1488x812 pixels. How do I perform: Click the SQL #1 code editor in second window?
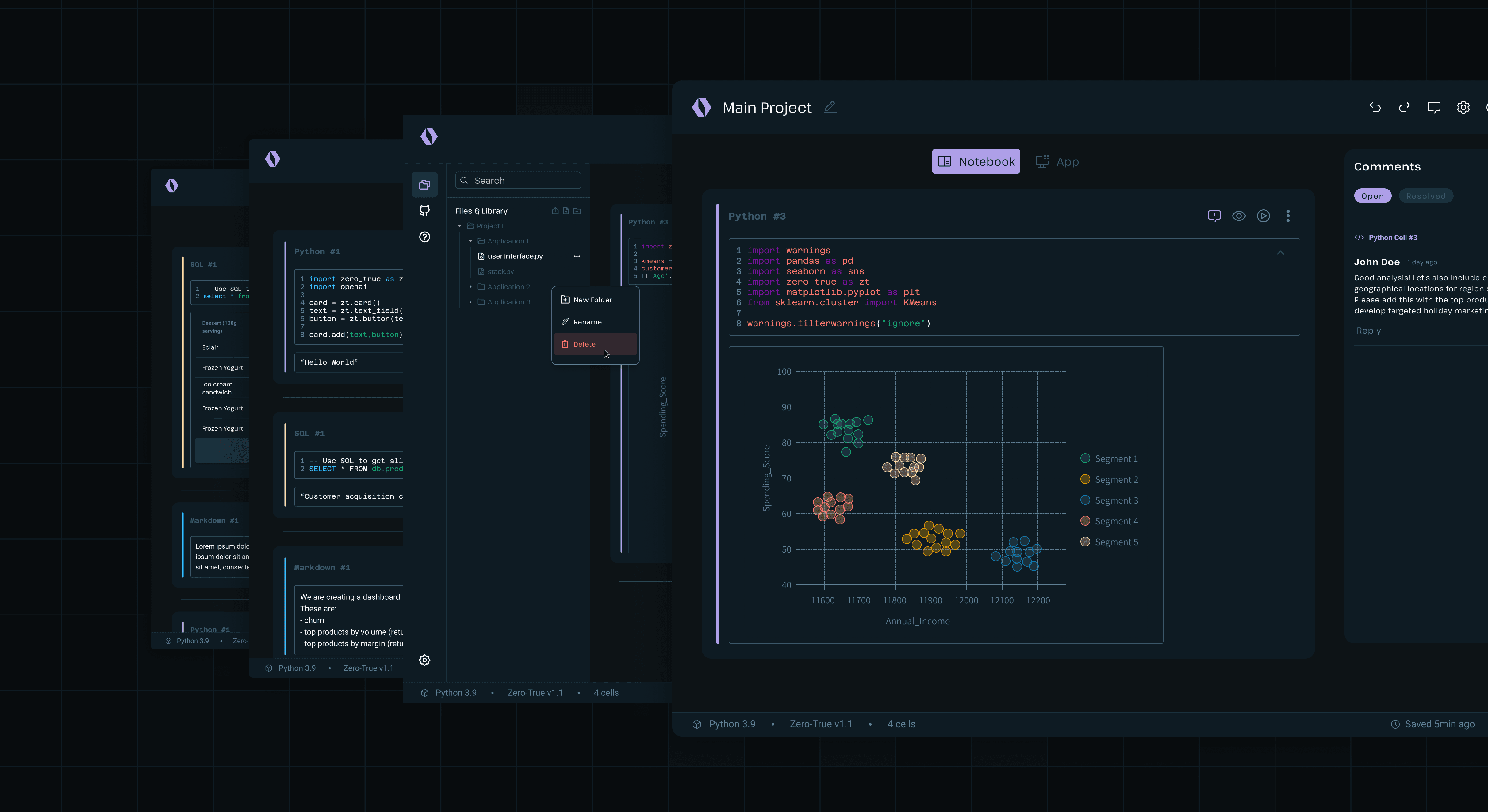point(349,465)
